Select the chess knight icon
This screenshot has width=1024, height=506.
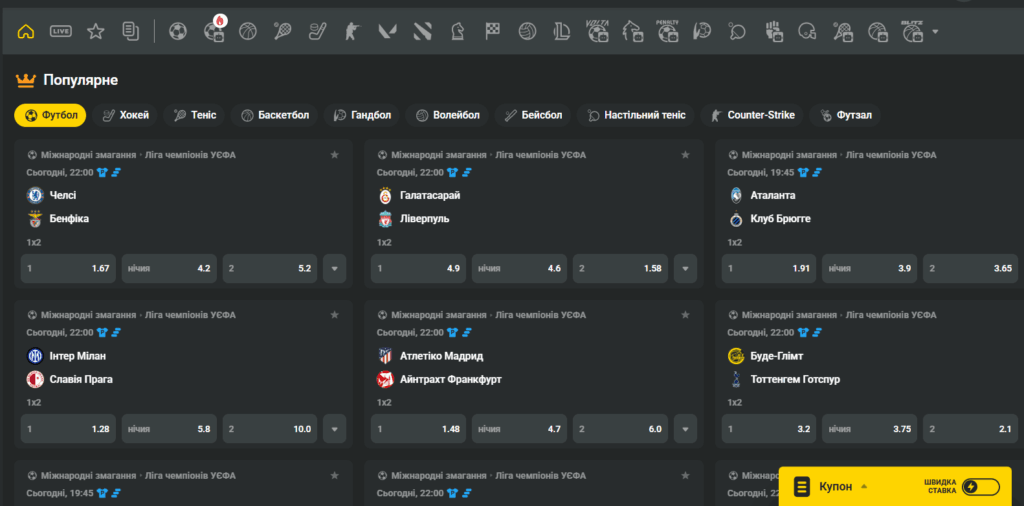click(x=457, y=32)
